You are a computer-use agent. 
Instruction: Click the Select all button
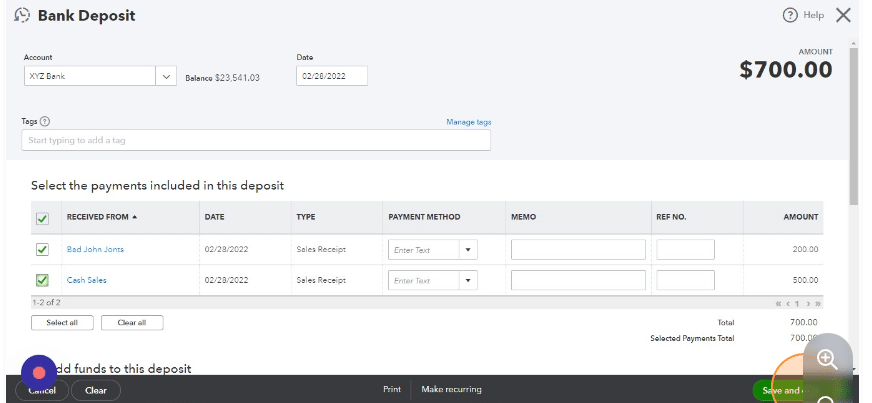click(62, 322)
